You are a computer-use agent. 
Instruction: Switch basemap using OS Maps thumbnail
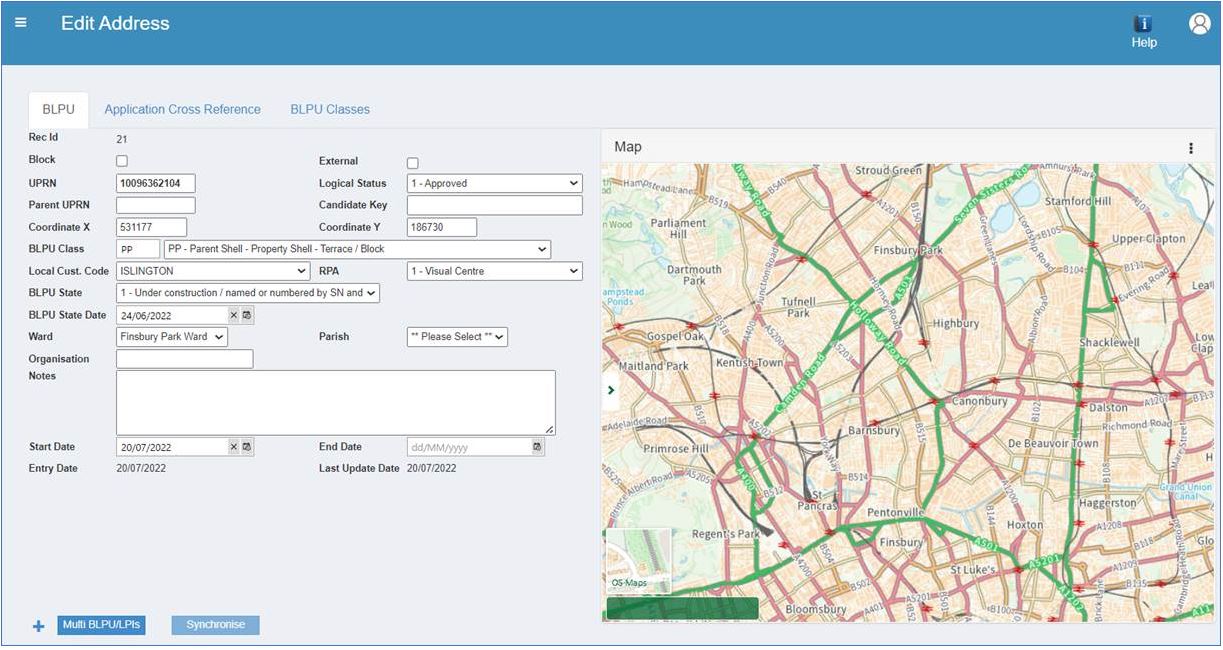(x=639, y=561)
